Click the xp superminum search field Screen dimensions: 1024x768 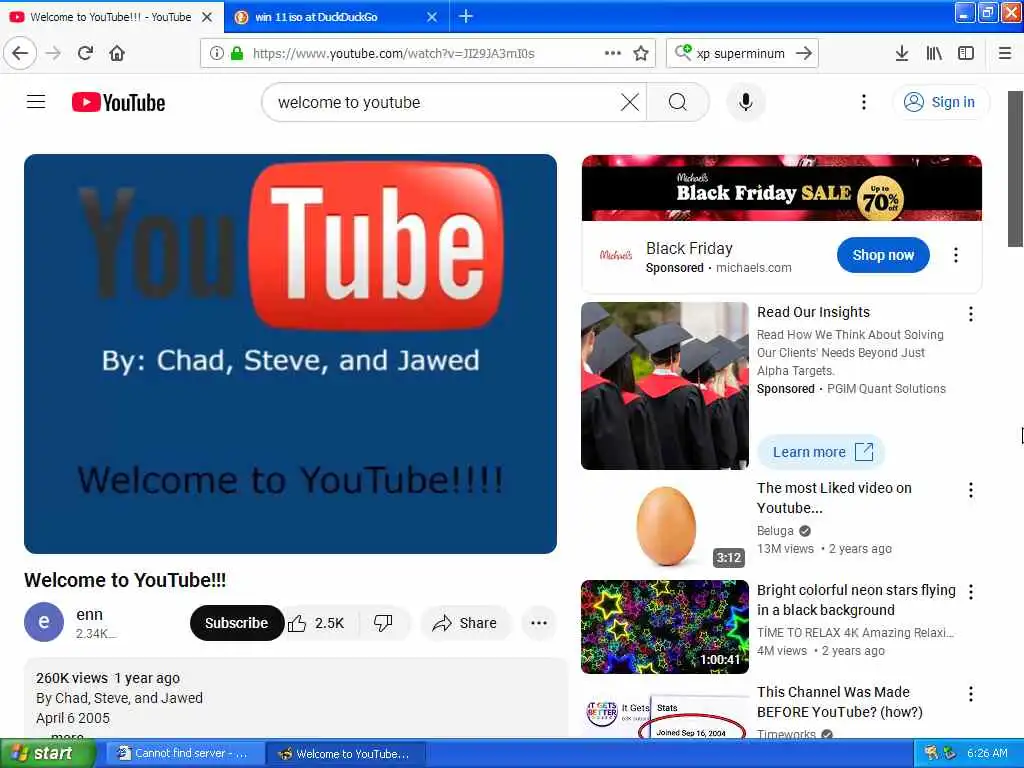[744, 54]
